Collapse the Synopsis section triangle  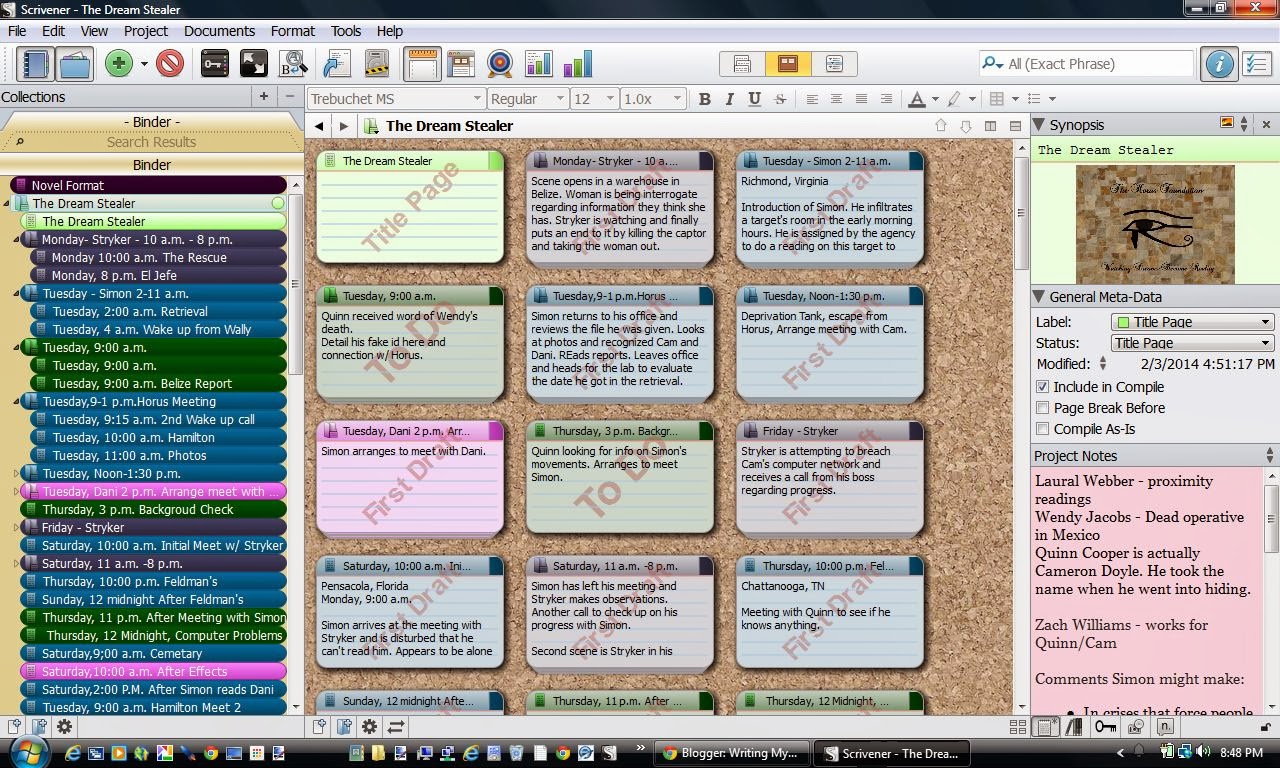(1039, 125)
